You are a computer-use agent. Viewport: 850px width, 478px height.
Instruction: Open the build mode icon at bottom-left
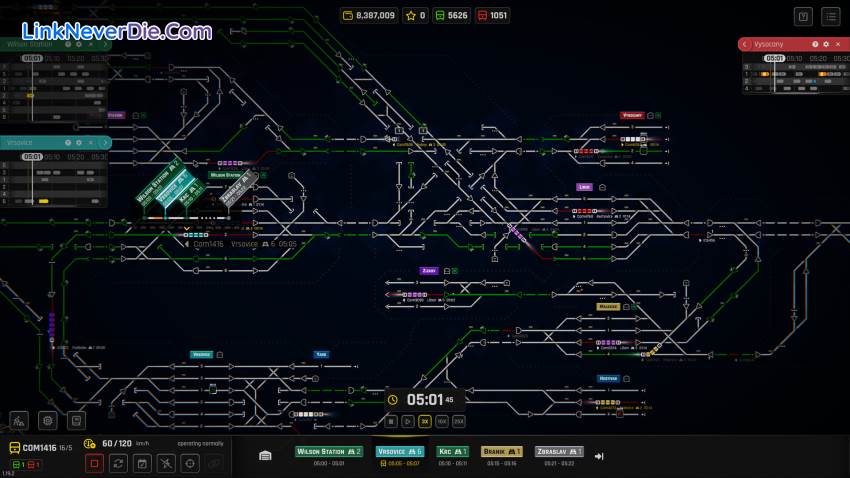click(x=19, y=421)
